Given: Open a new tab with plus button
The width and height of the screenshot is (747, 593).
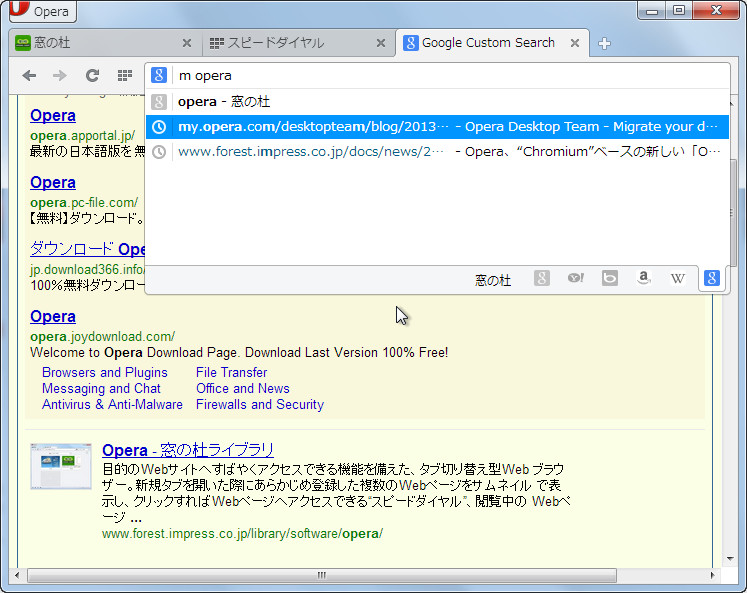Looking at the screenshot, I should coord(604,43).
